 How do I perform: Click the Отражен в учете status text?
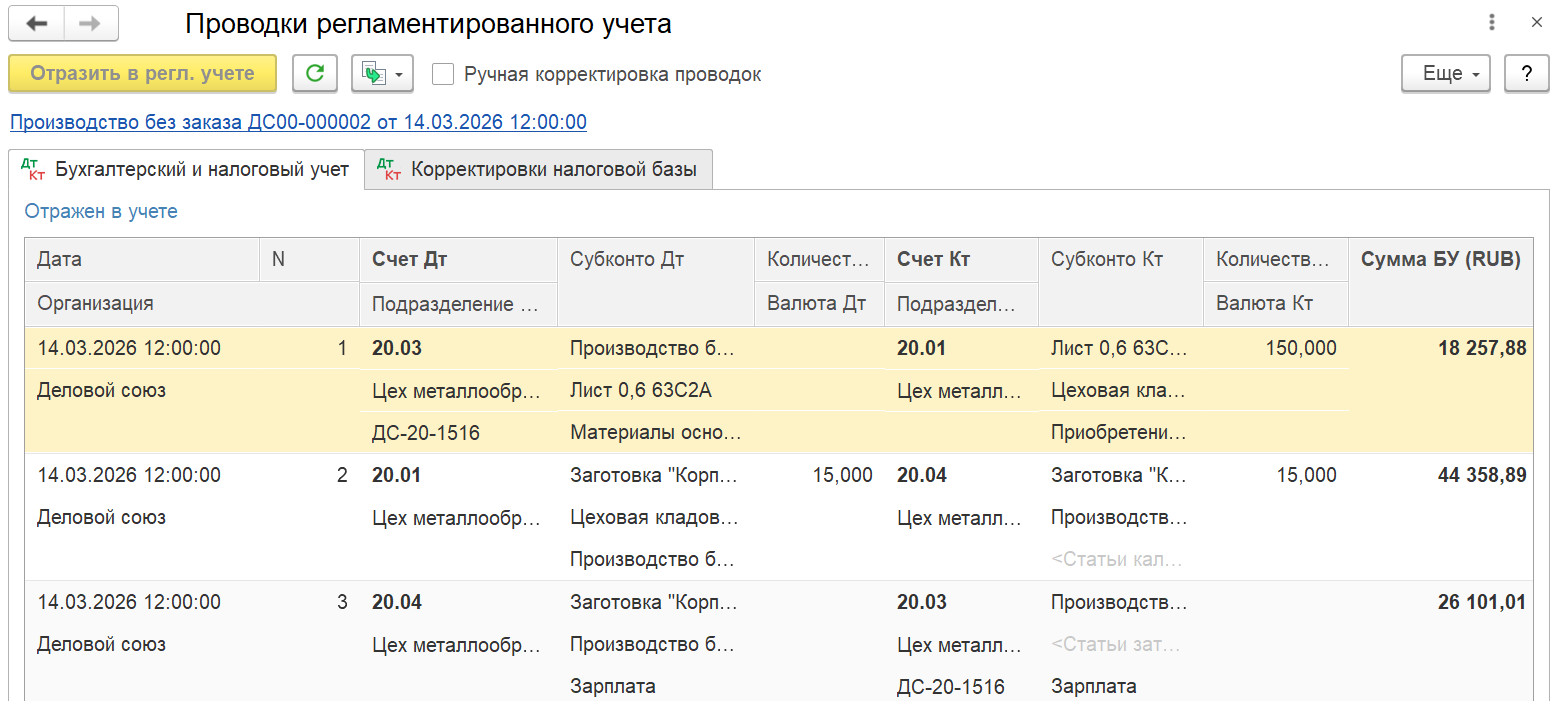pyautogui.click(x=101, y=211)
